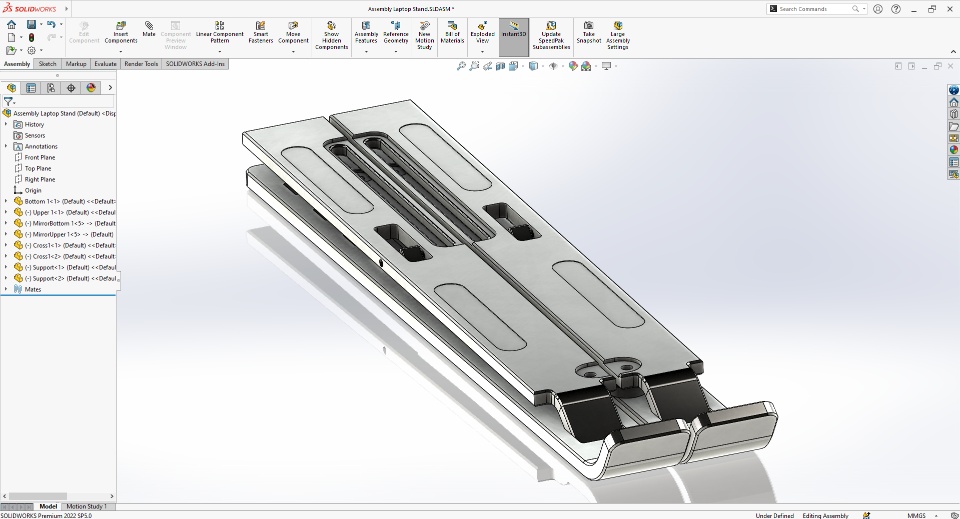This screenshot has height=519, width=960.
Task: Select Right Plane in the tree
Action: pos(39,179)
